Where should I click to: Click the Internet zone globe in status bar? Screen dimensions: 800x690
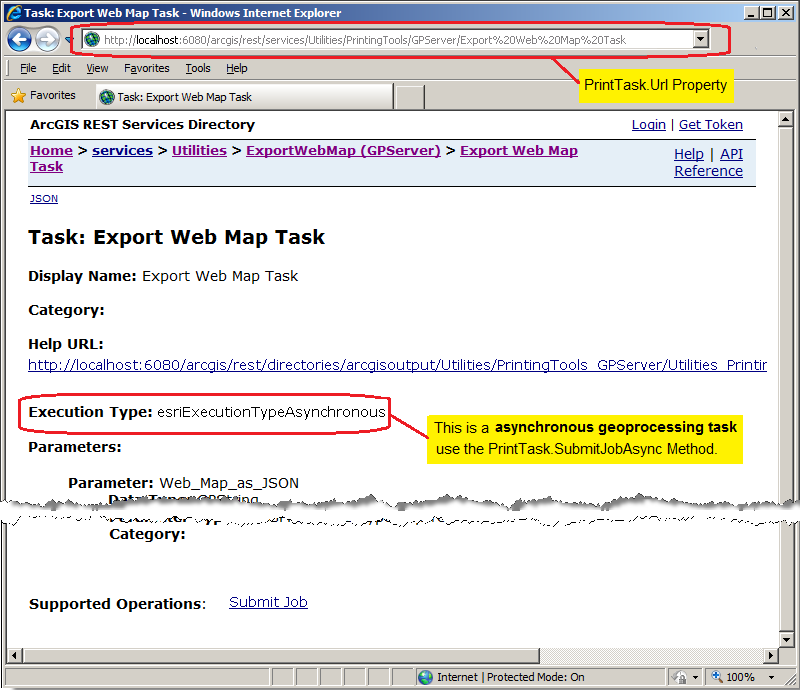424,677
